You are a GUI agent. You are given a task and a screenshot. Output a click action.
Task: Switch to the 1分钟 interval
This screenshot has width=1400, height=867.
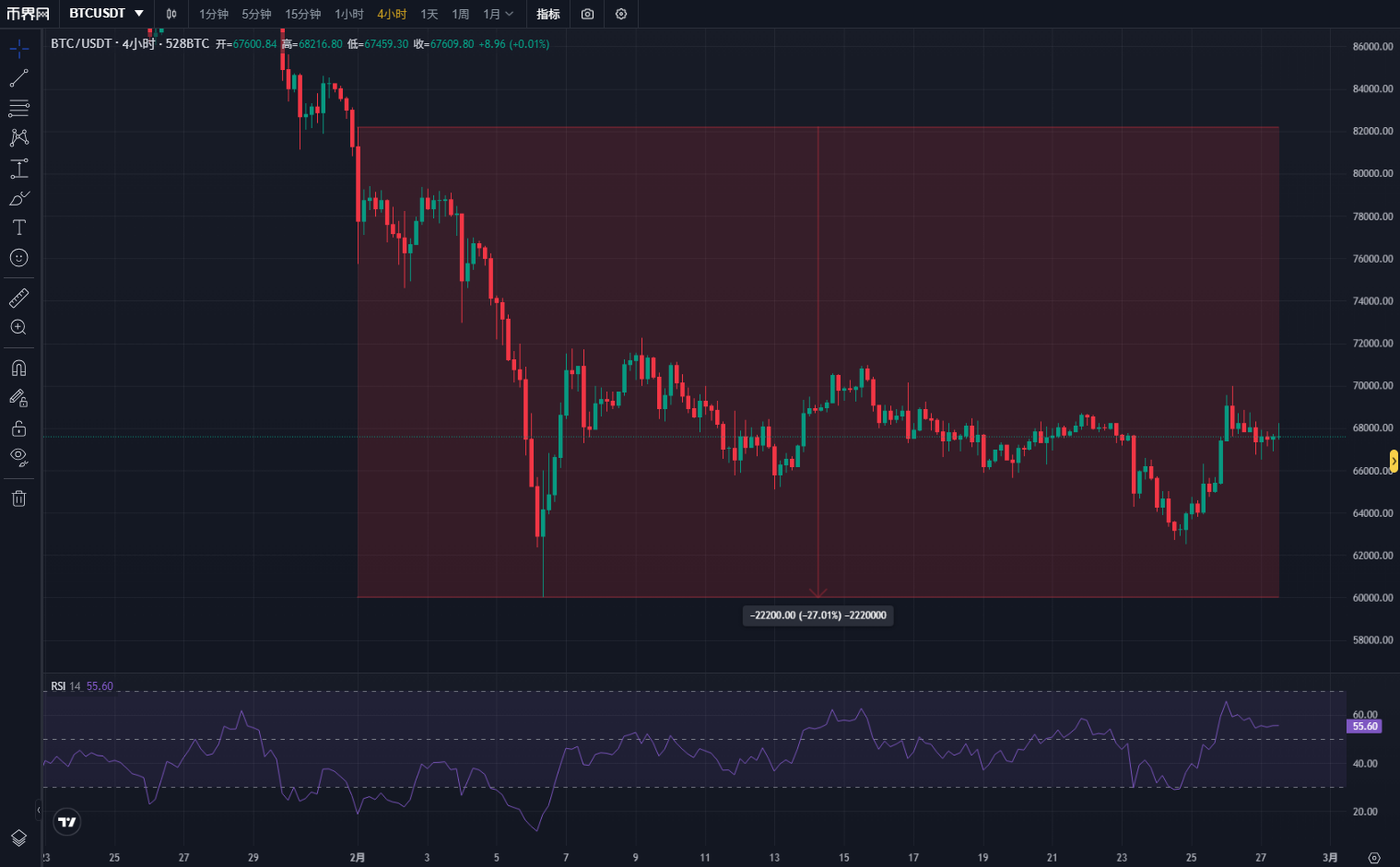[x=214, y=14]
